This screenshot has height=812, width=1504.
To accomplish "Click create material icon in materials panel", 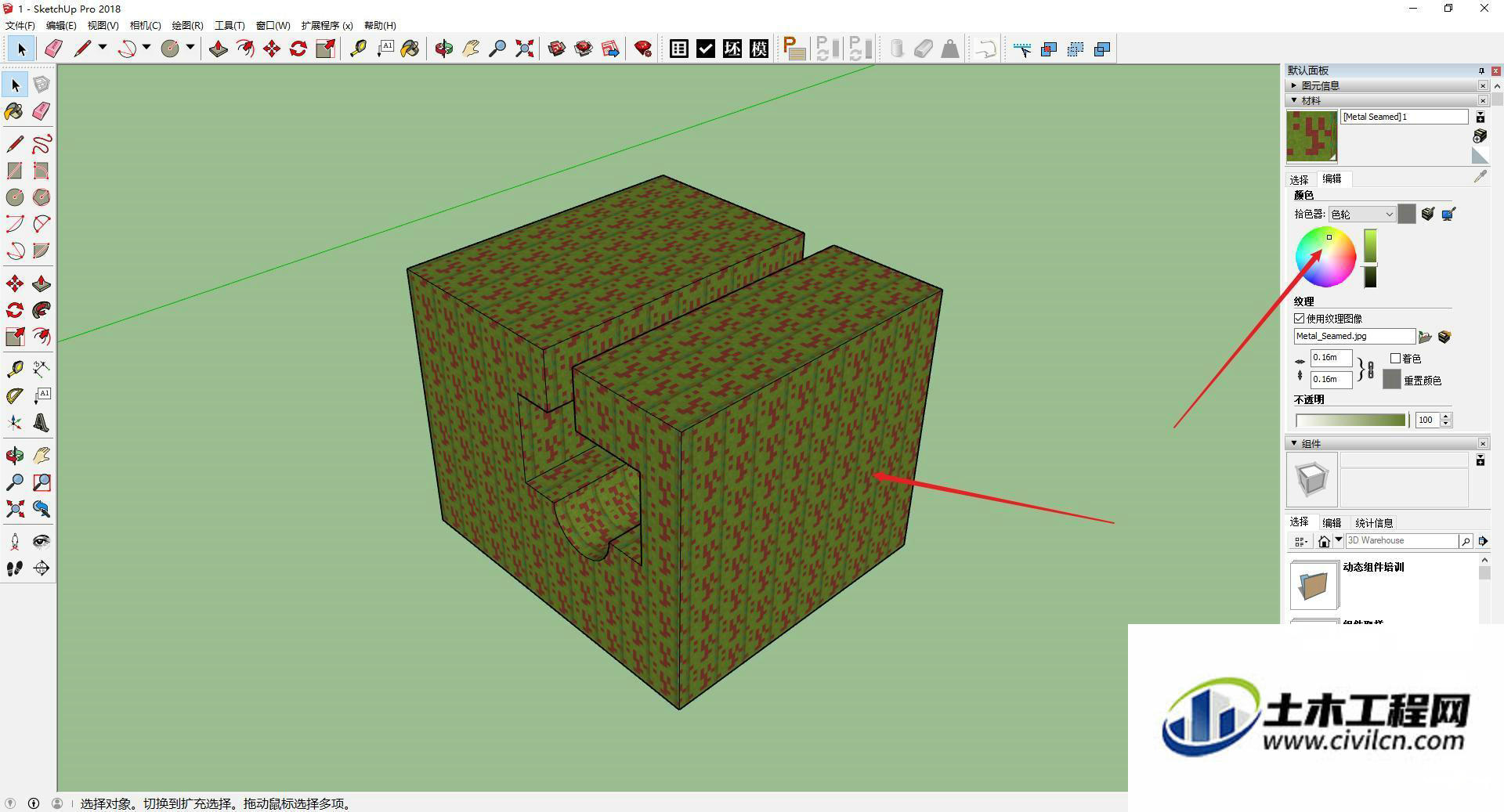I will [x=1480, y=136].
